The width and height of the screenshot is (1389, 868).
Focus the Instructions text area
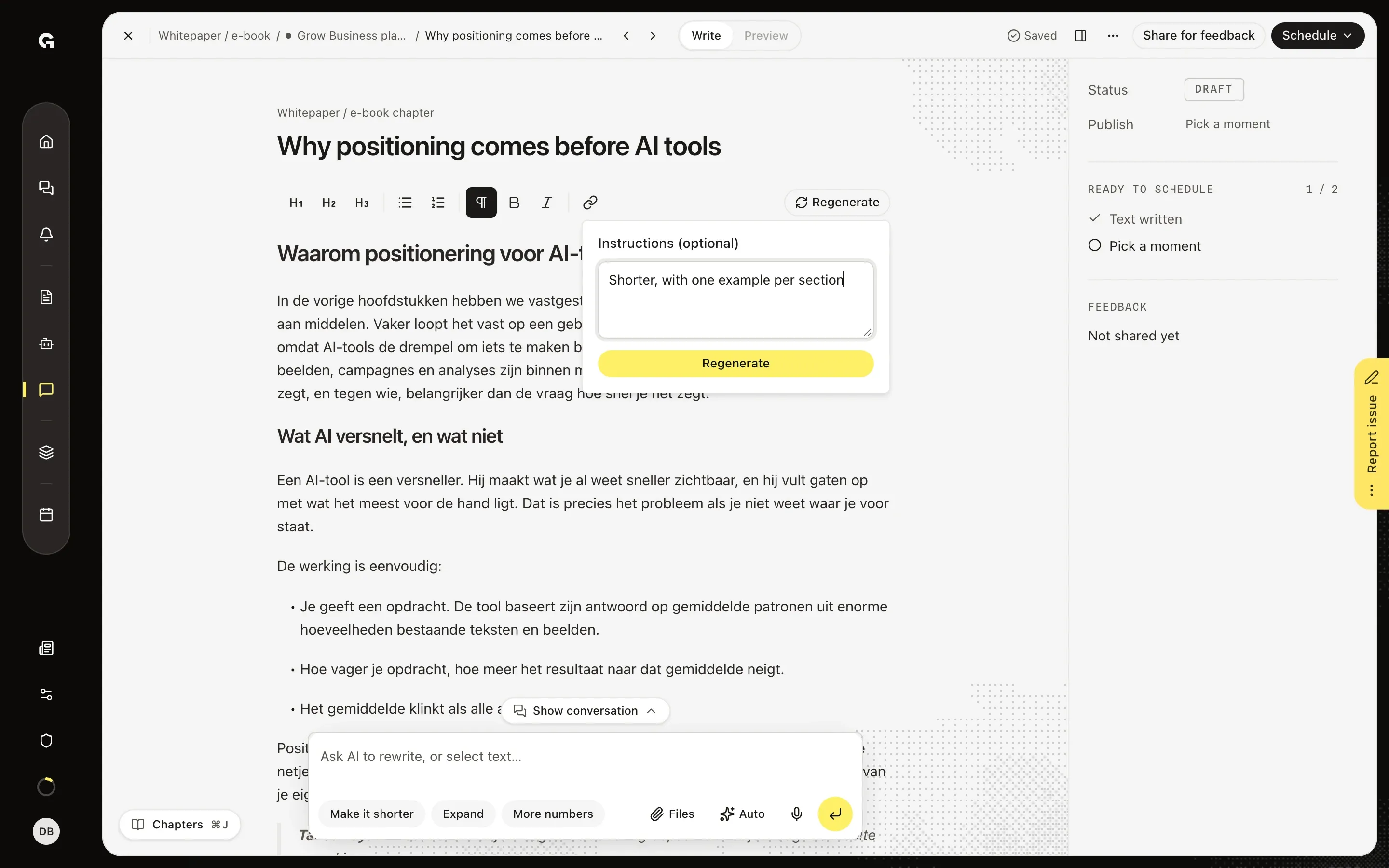(x=736, y=299)
